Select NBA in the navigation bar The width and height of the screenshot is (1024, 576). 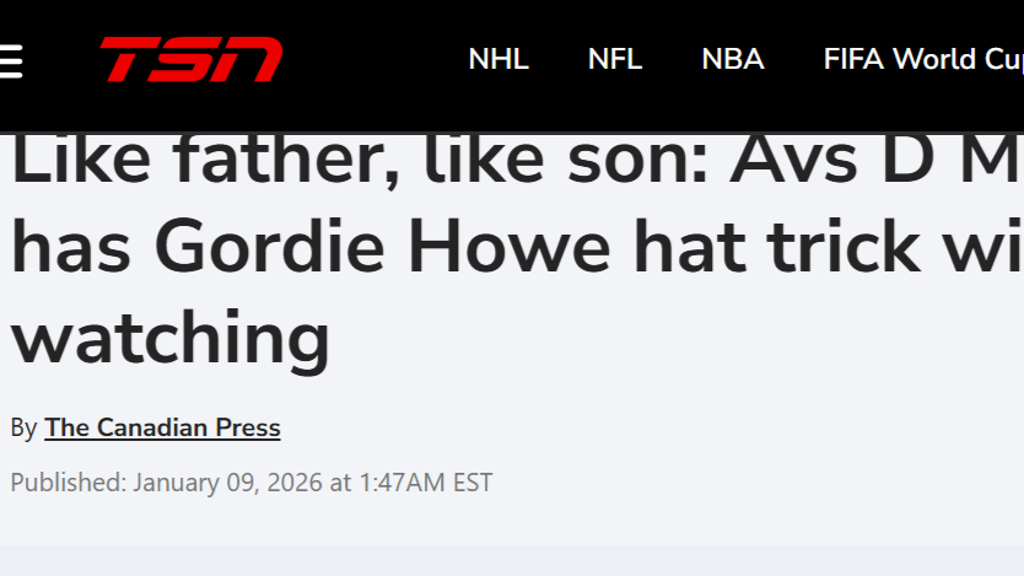click(732, 60)
